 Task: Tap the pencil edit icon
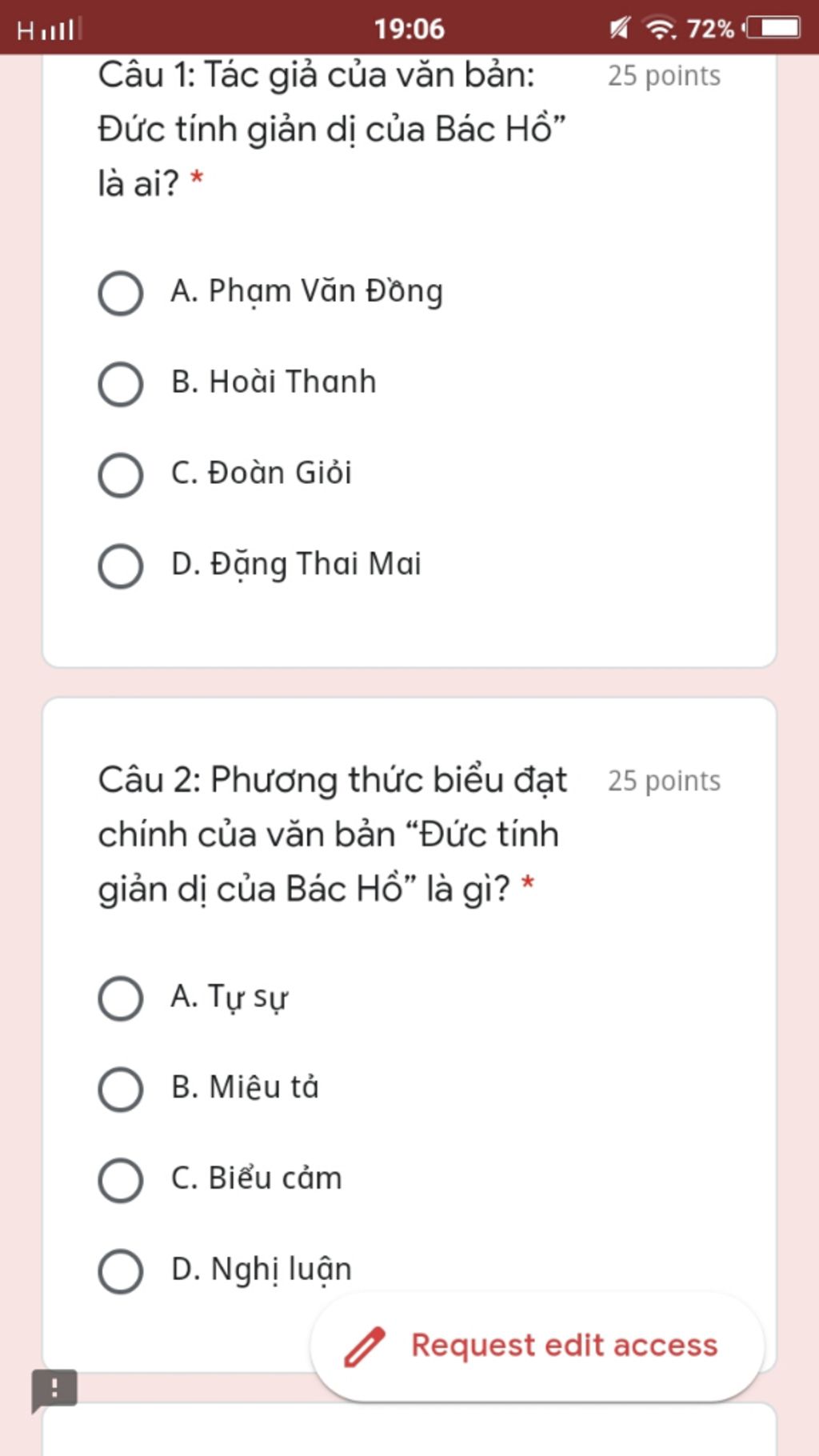(x=365, y=1346)
